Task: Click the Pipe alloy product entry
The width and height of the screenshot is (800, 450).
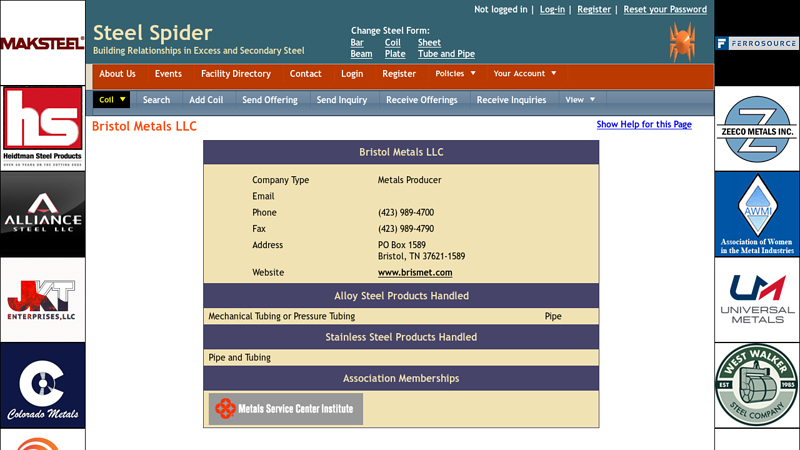Action: pos(553,316)
